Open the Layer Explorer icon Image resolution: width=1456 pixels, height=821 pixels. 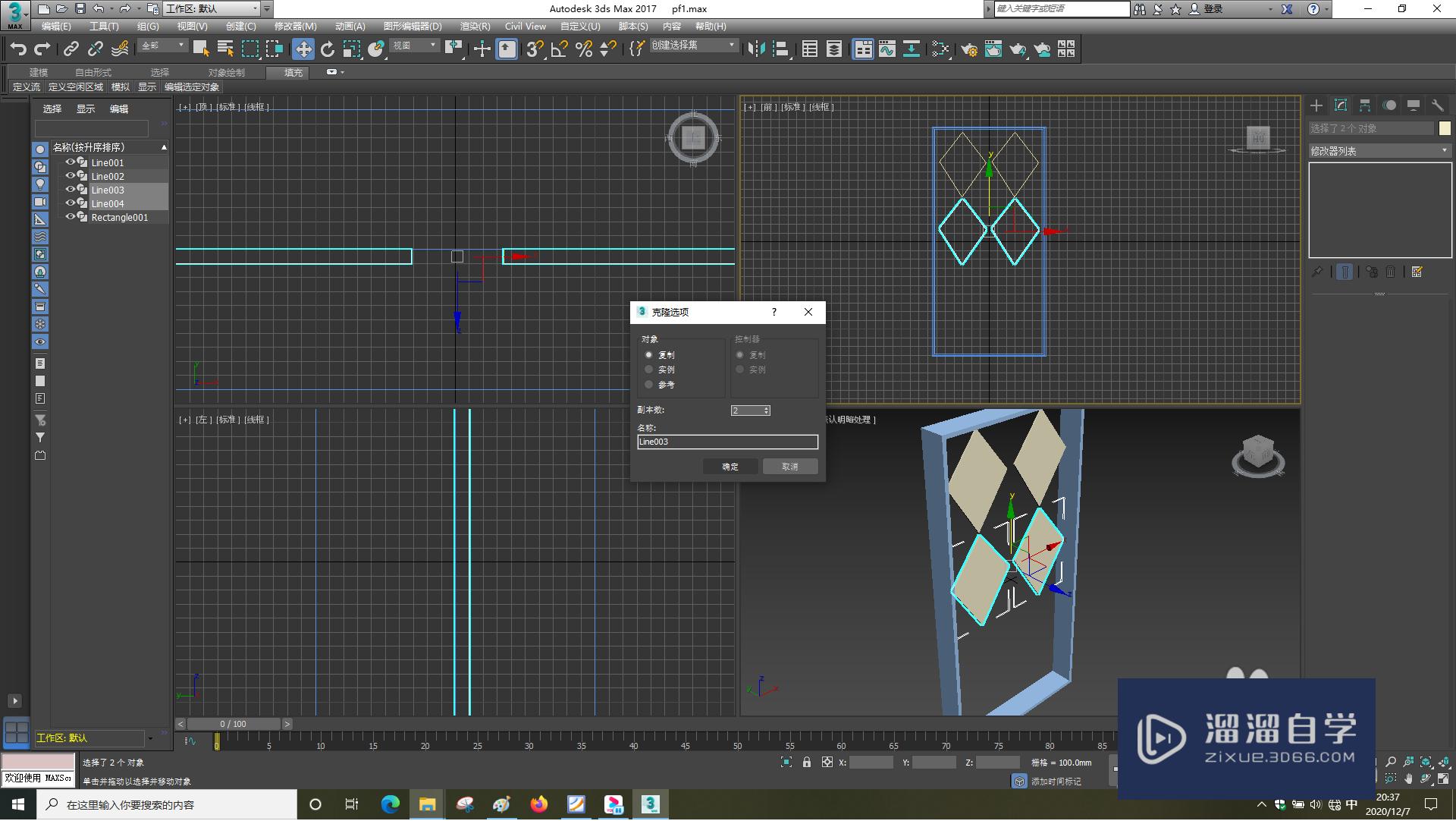click(834, 49)
